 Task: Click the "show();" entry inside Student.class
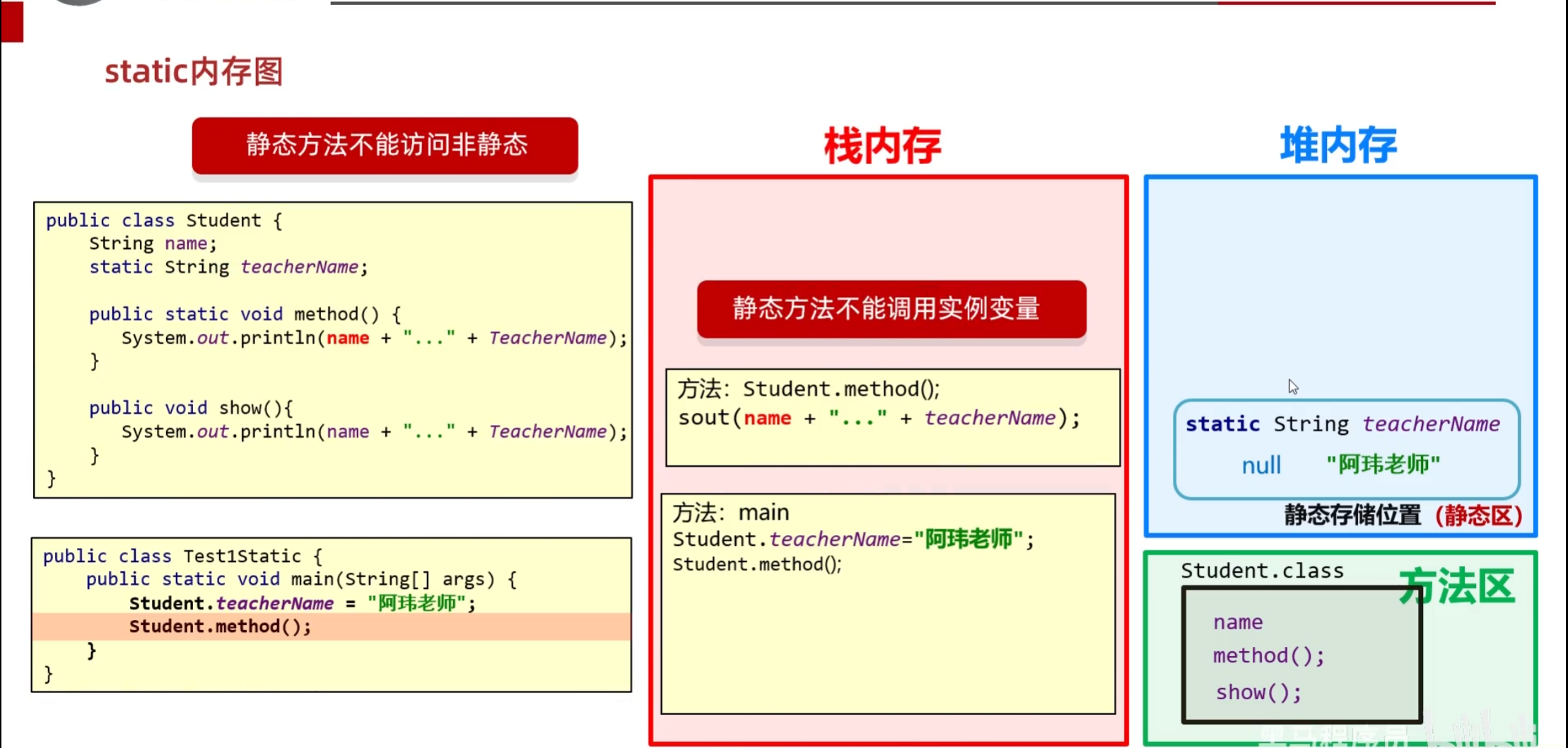click(x=1258, y=693)
